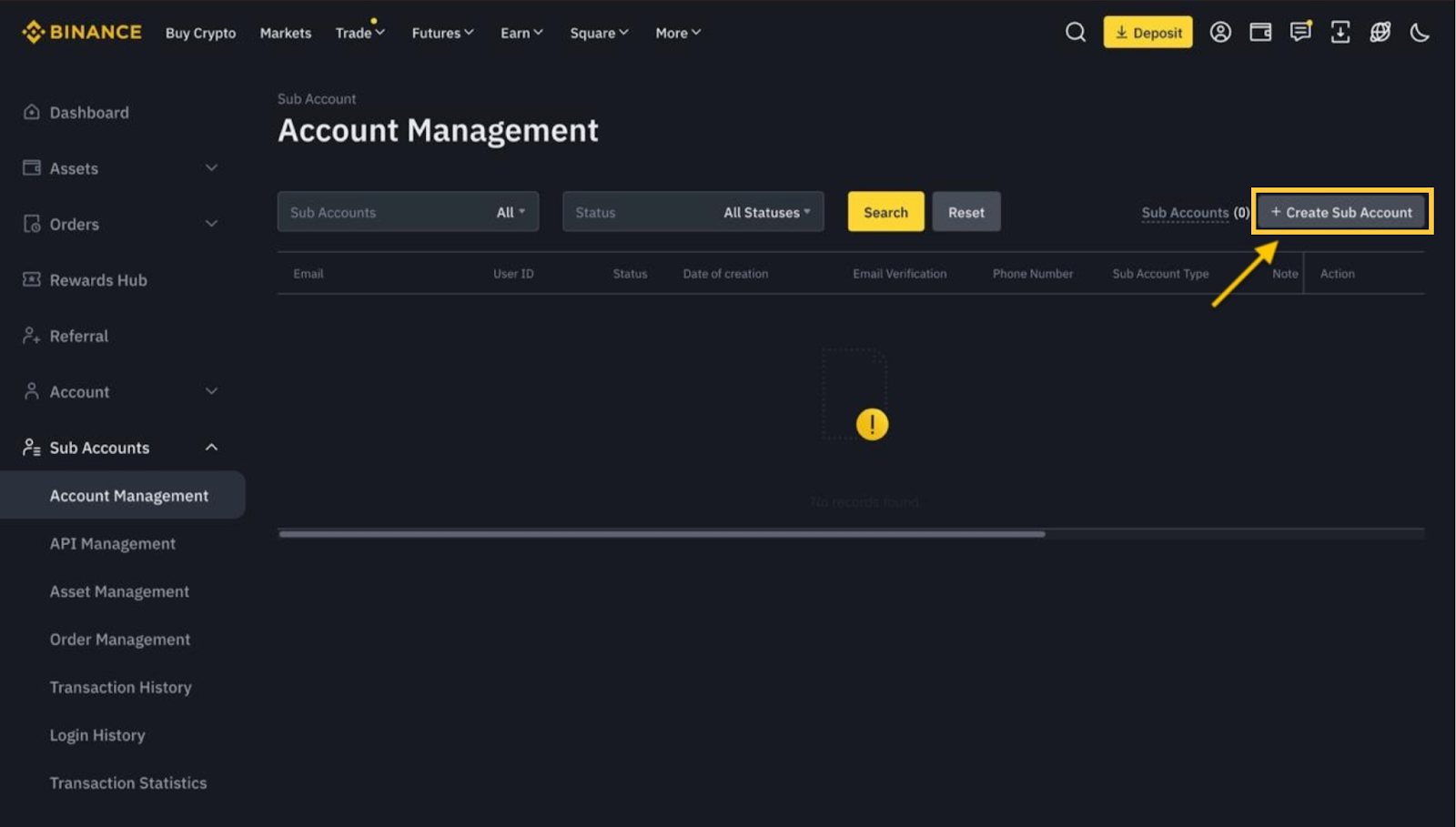Image resolution: width=1456 pixels, height=827 pixels.
Task: Open the All Statuses filter dropdown
Action: pos(693,212)
